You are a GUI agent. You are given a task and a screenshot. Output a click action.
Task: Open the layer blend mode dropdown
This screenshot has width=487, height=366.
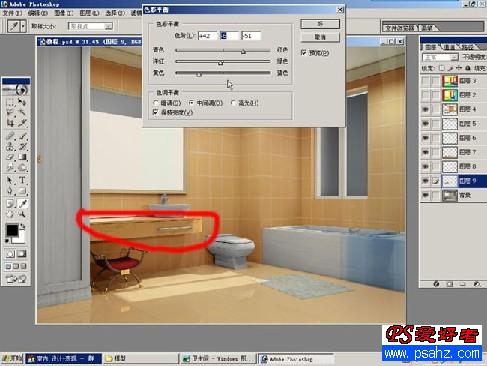(440, 57)
